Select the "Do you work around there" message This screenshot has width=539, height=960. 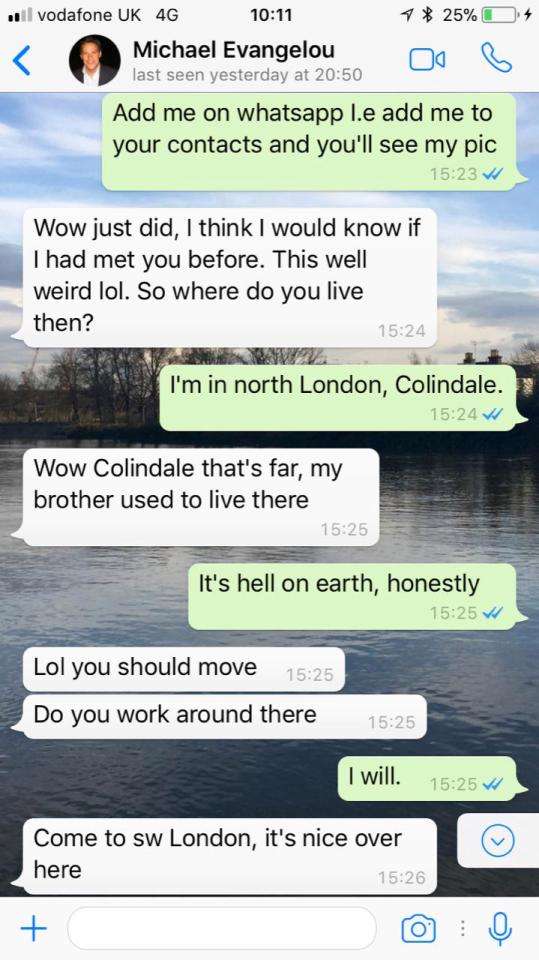(224, 716)
